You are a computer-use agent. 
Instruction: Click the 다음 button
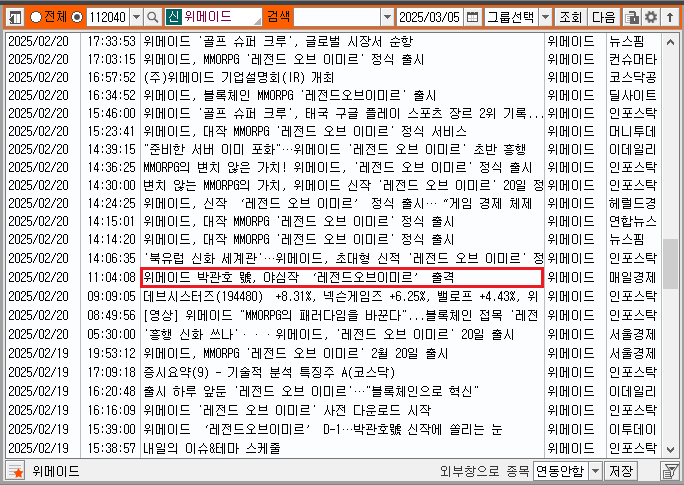pos(604,17)
